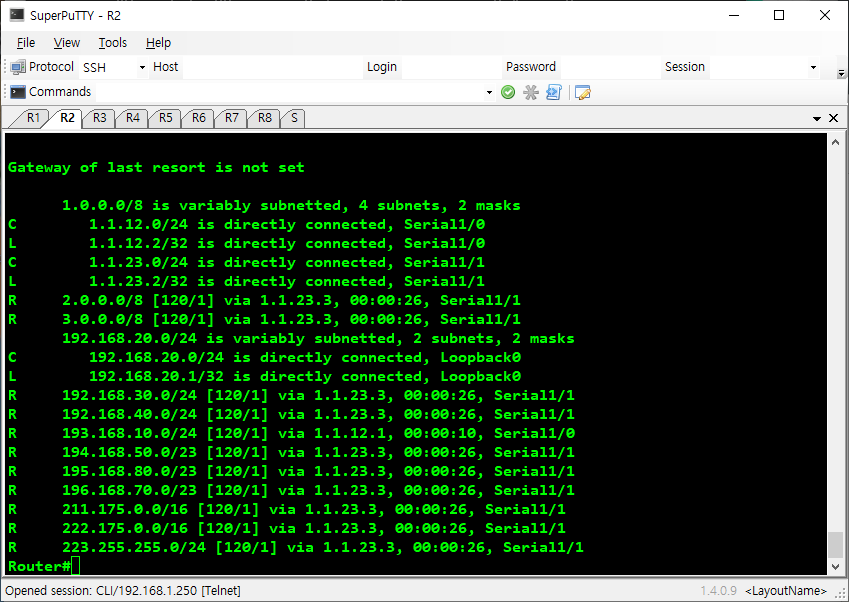Click the 211.175.0.0/16 route line

287,509
